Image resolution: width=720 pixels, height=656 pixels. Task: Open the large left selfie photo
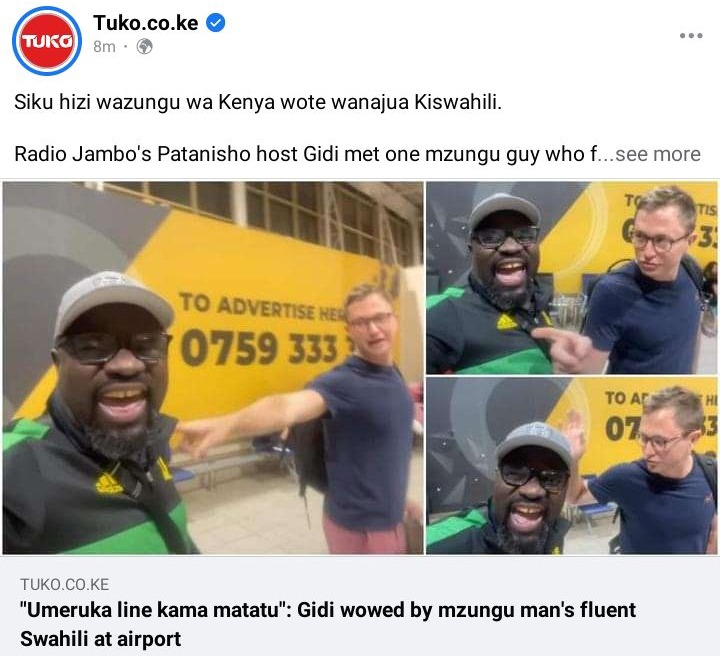(213, 368)
